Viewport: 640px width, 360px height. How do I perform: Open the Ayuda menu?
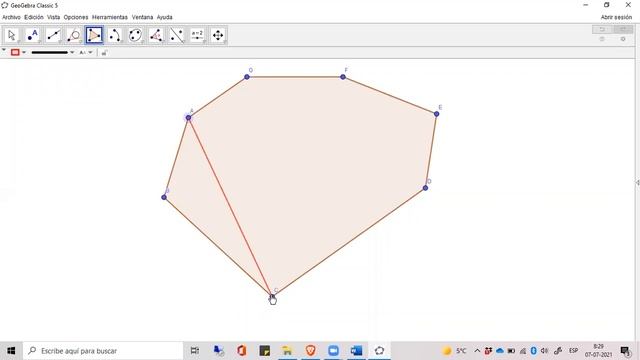(164, 17)
